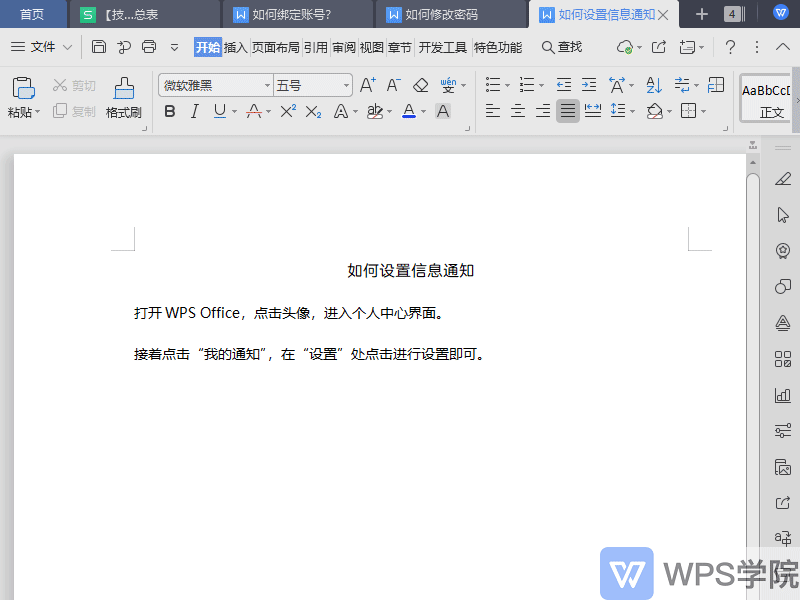Toggle bold formatting
The image size is (800, 600).
(x=170, y=111)
